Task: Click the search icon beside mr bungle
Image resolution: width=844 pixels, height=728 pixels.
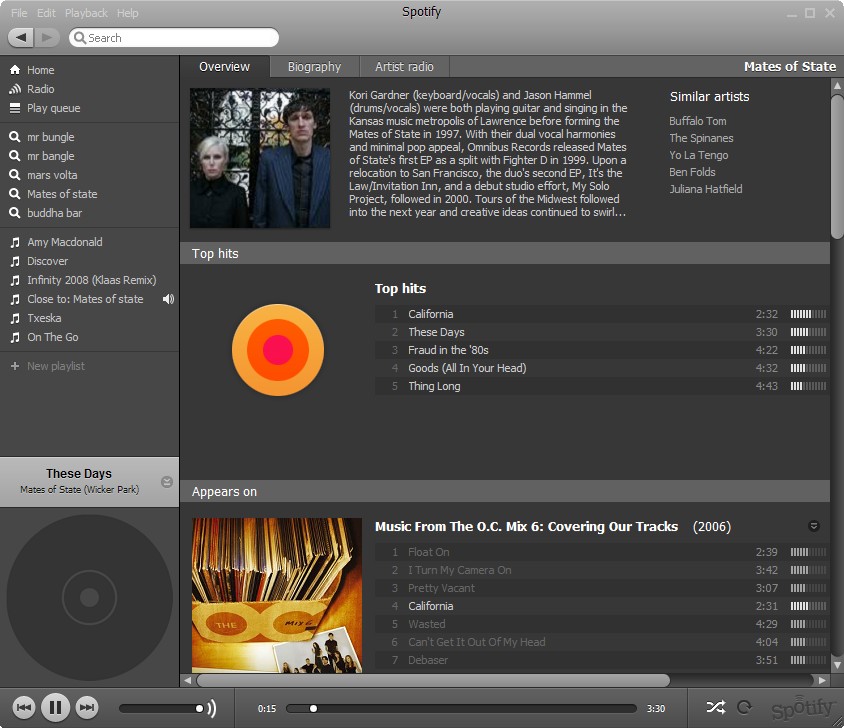Action: point(15,137)
